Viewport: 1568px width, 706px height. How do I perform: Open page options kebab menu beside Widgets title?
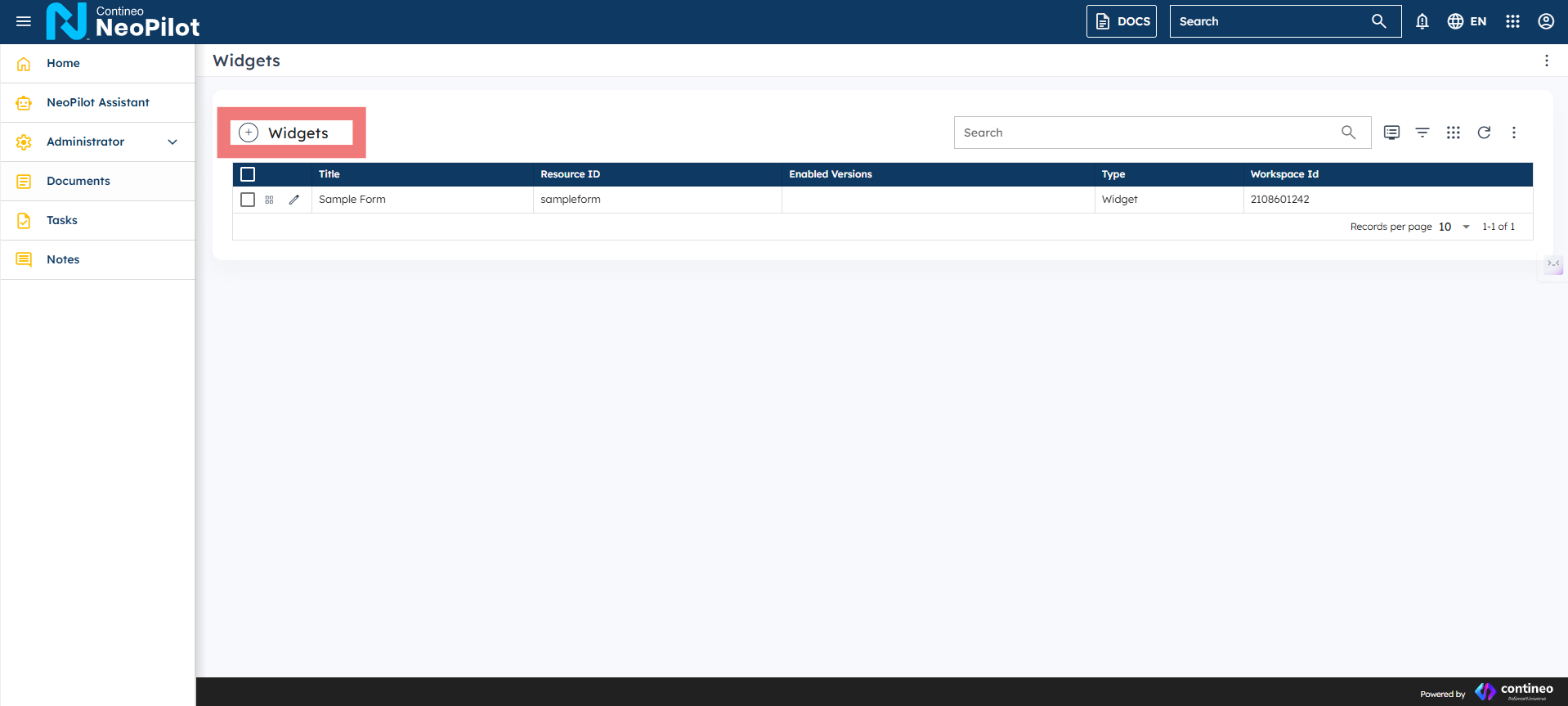pyautogui.click(x=1546, y=61)
